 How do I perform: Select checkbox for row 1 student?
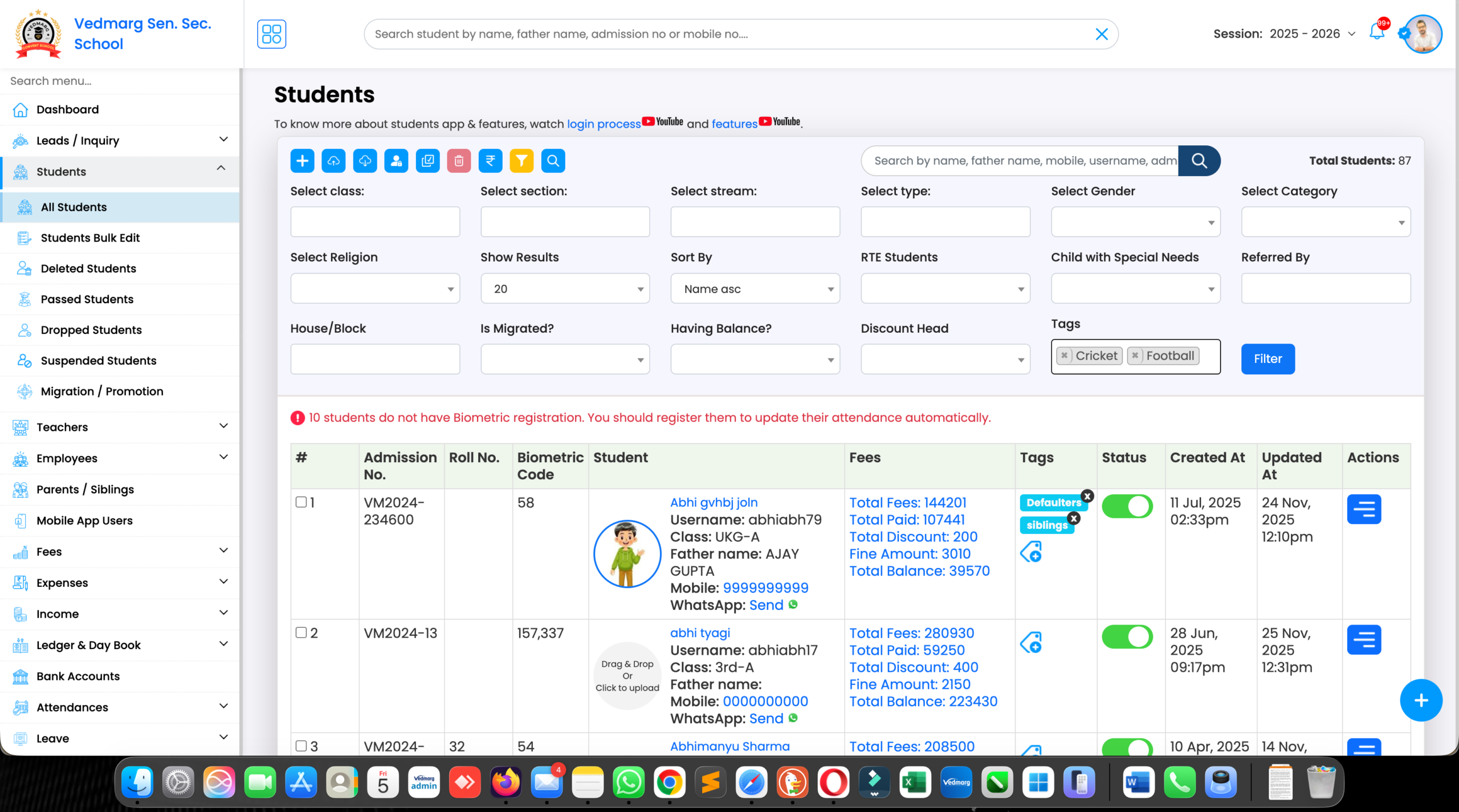pos(300,502)
